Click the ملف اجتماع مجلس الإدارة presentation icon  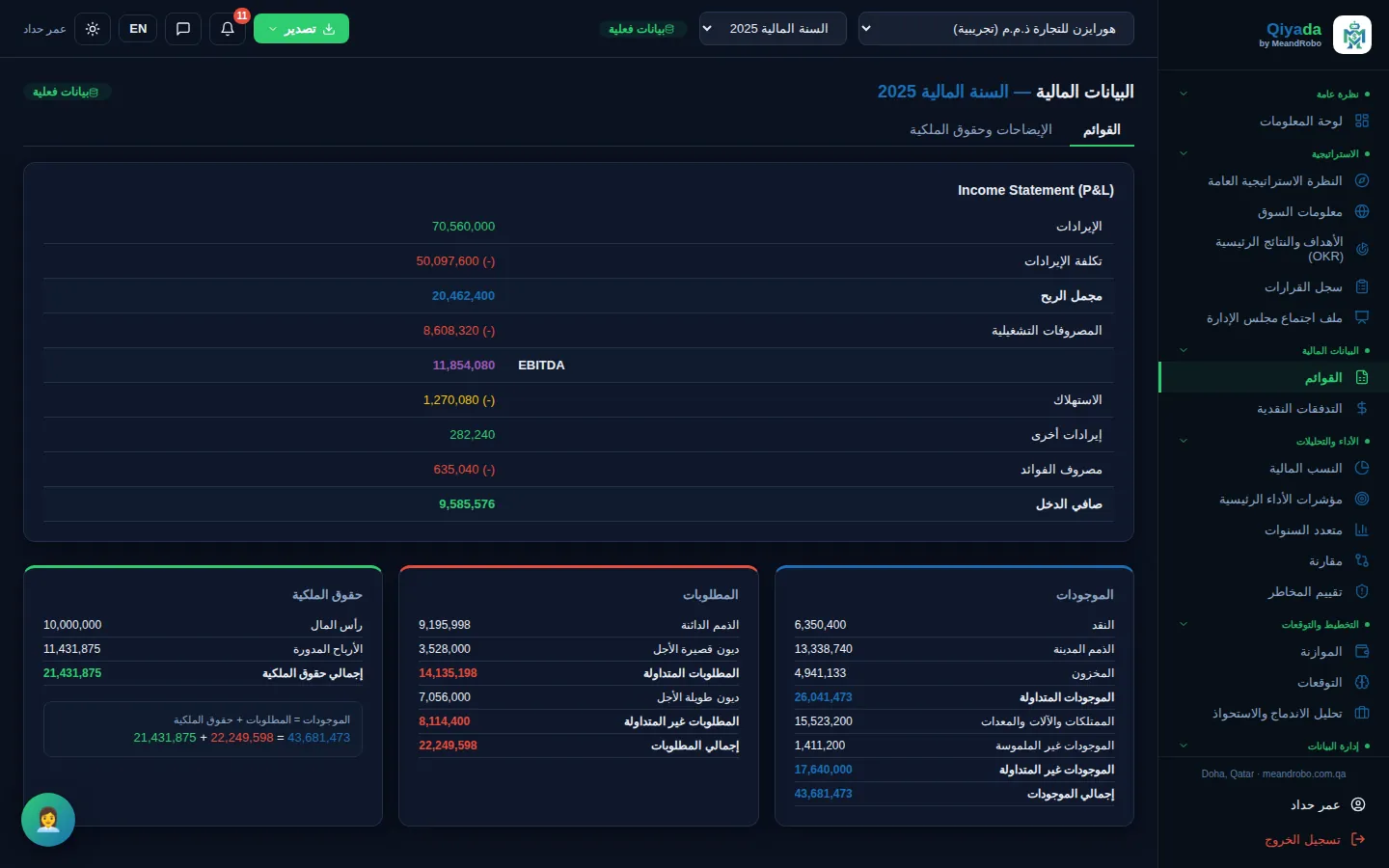tap(1362, 317)
